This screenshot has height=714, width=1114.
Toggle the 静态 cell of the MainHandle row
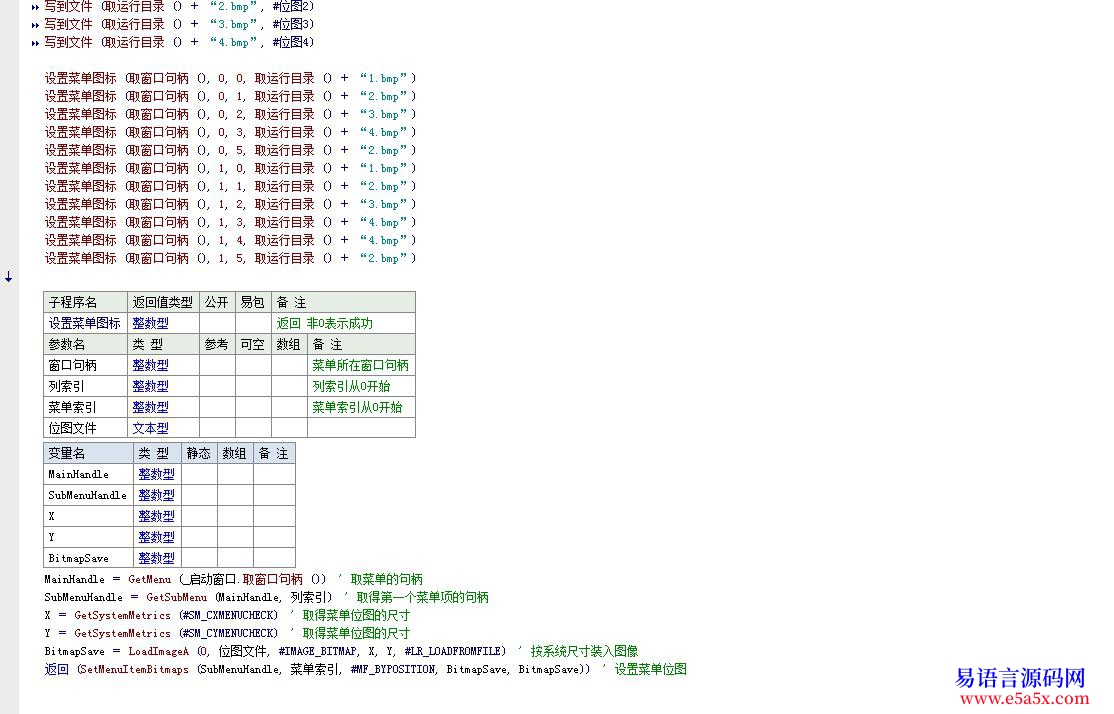click(199, 474)
